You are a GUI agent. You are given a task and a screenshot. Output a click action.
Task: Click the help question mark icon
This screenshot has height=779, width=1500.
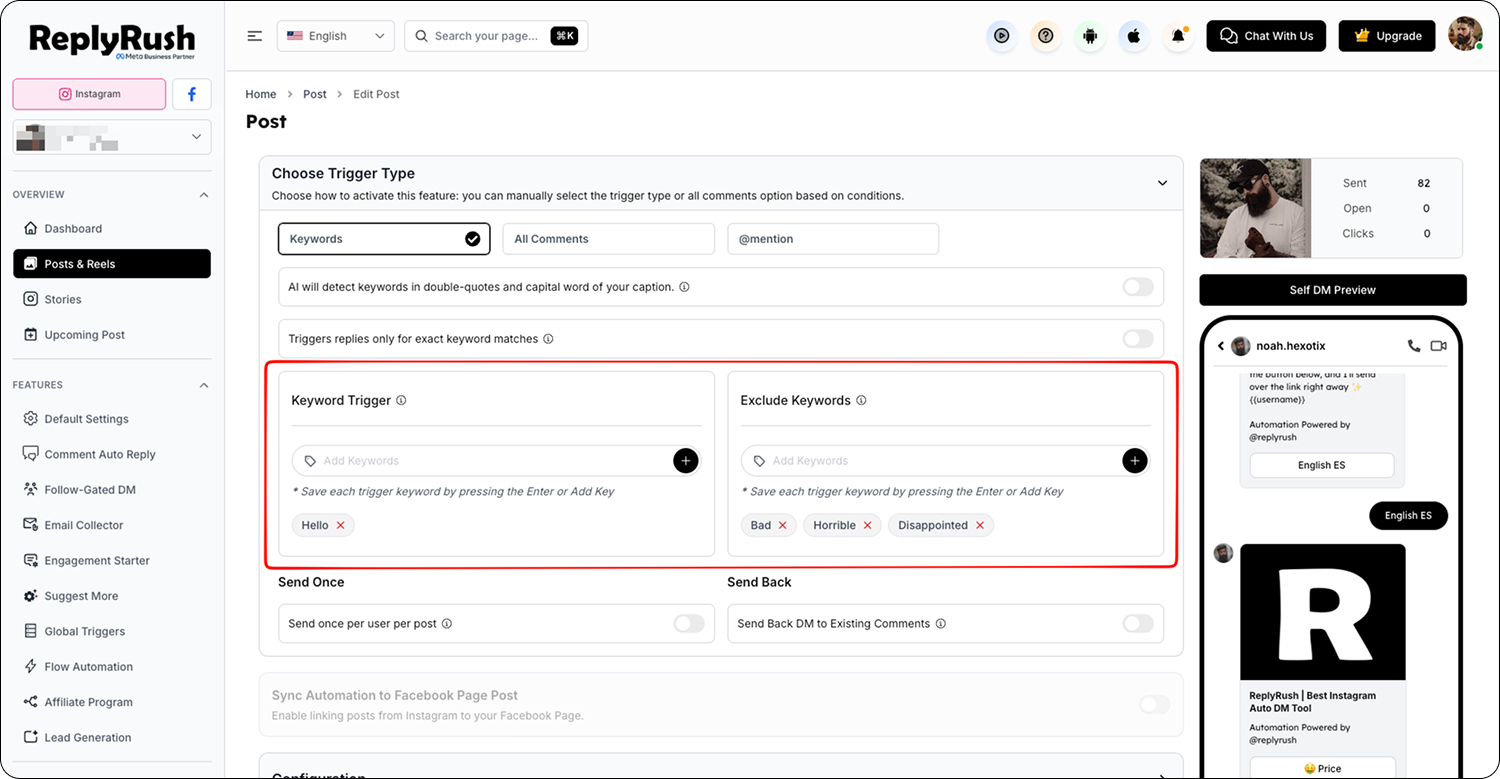pyautogui.click(x=1046, y=36)
